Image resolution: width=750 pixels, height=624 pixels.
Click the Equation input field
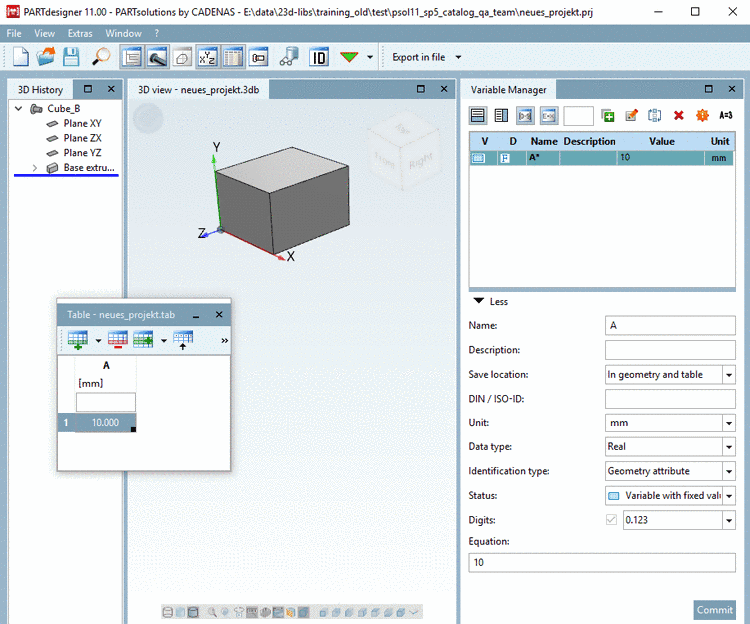click(x=601, y=563)
